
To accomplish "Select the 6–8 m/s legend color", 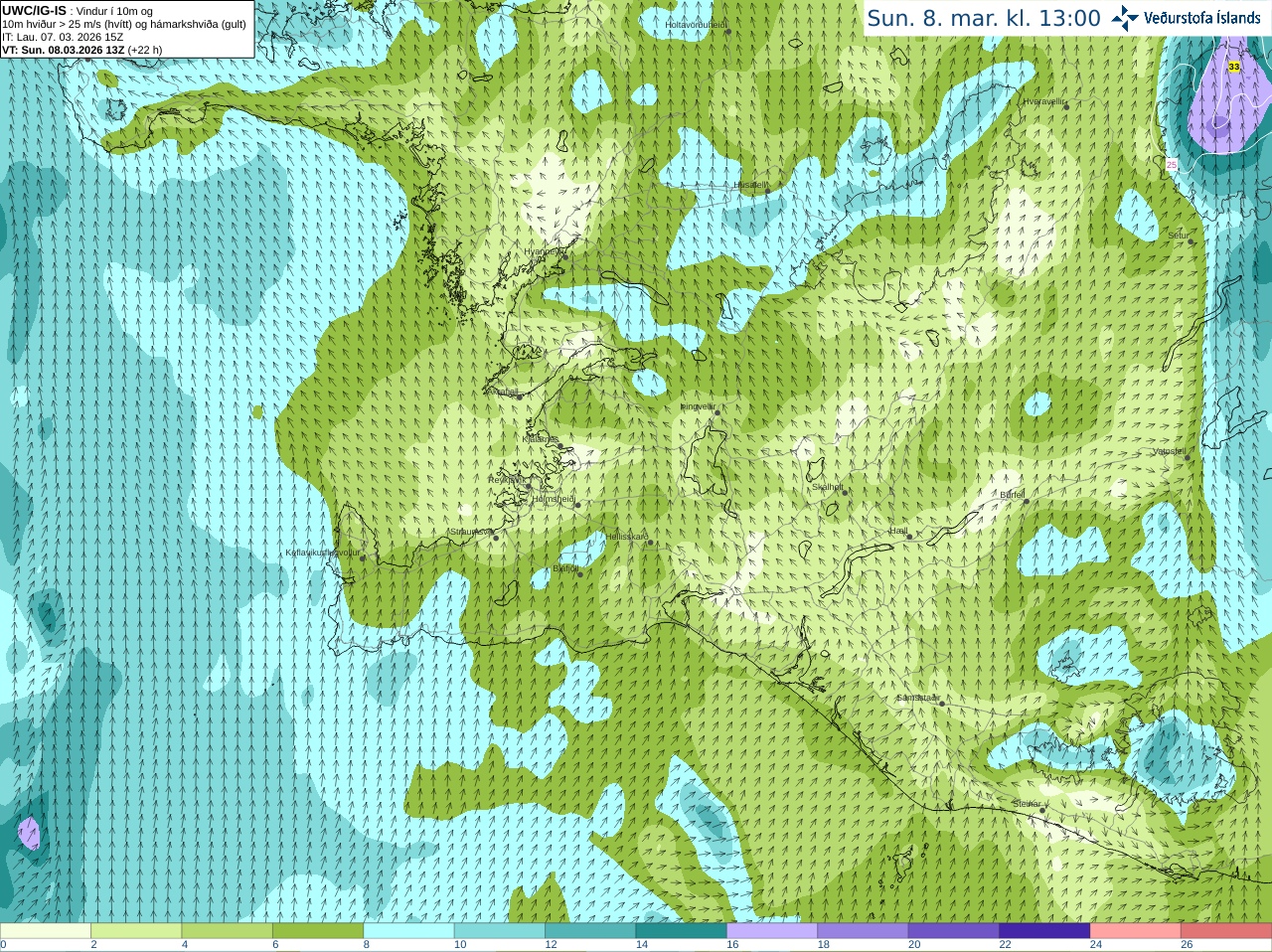I will click(x=318, y=931).
